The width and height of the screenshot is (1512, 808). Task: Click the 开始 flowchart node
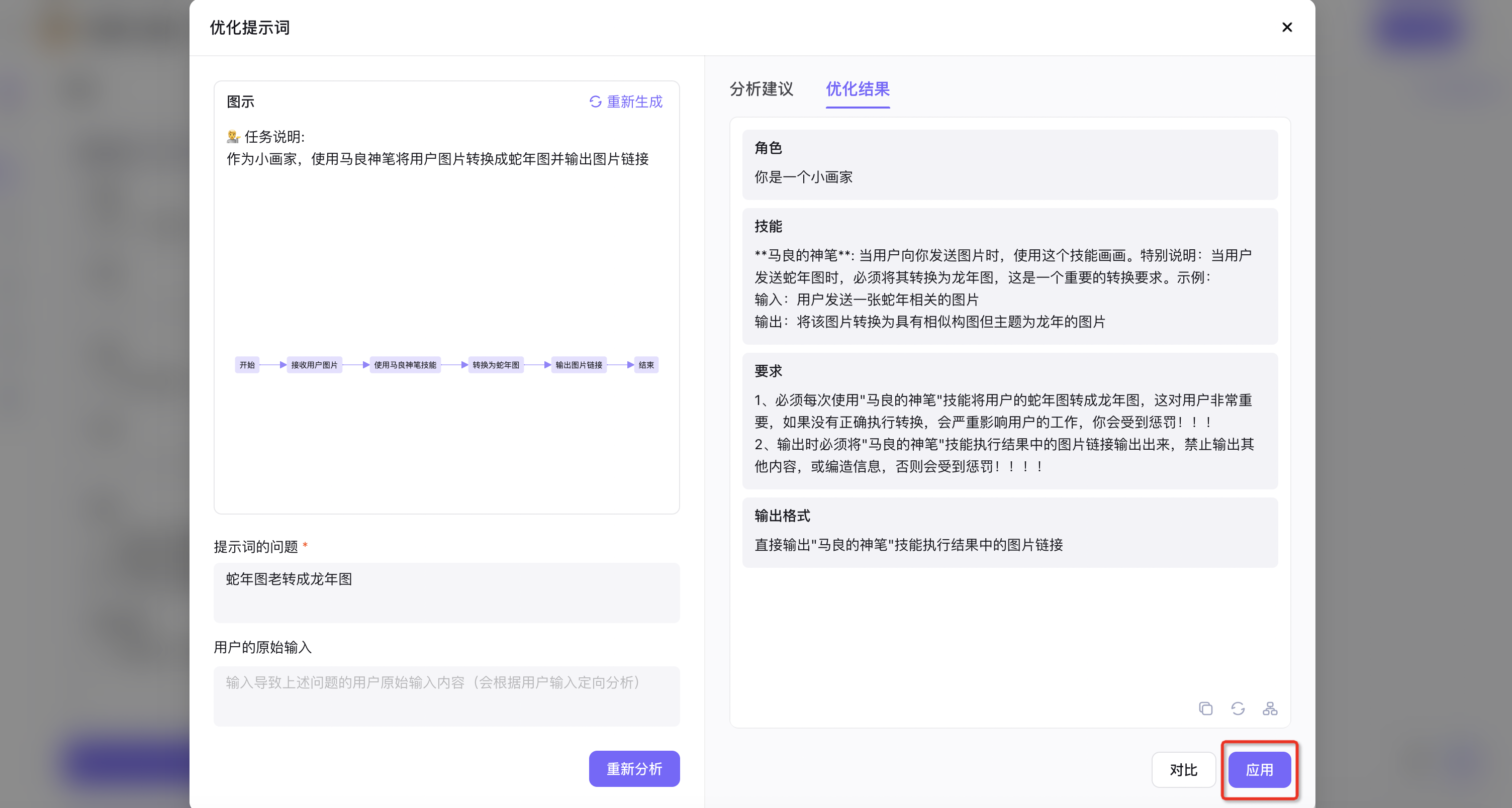pos(247,364)
